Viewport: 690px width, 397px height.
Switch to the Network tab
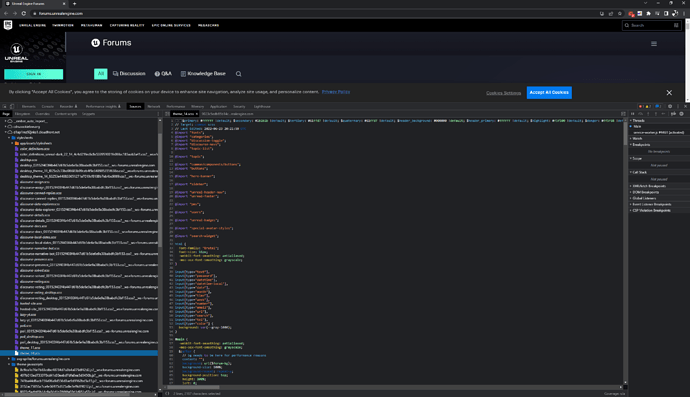click(154, 107)
